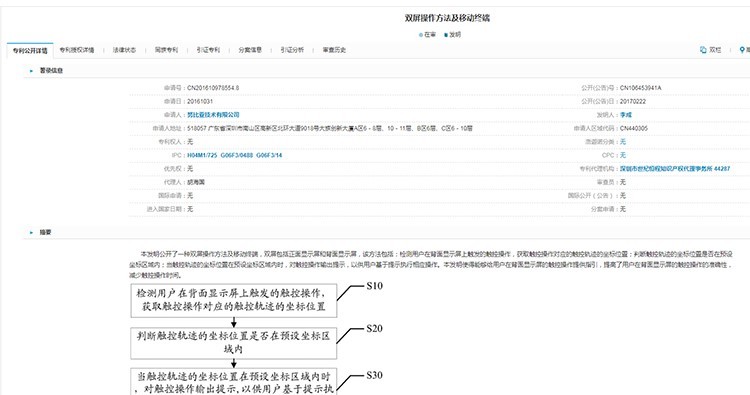Viewport: 750px width, 395px height.
Task: Open IPC class link G06F3/0488
Action: pos(236,155)
